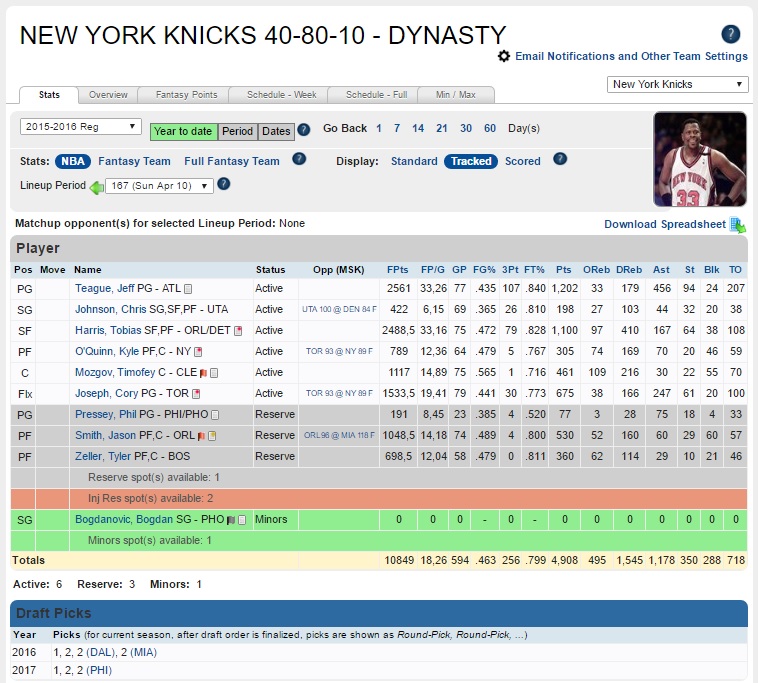
Task: Click the help icon beside team title
Action: (x=730, y=34)
